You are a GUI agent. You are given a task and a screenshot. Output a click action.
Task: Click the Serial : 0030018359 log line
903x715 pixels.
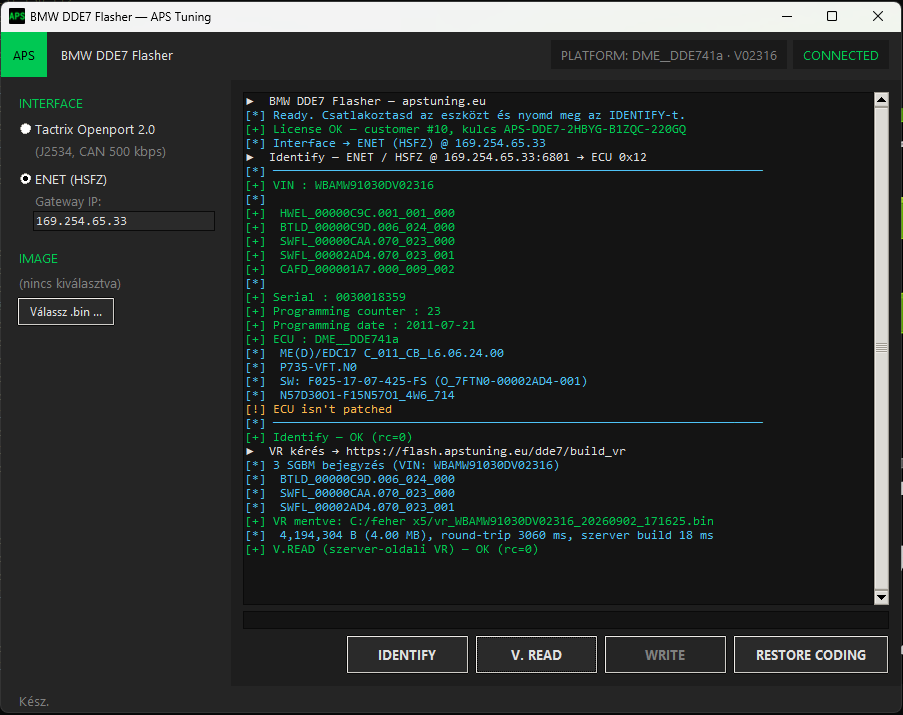325,297
